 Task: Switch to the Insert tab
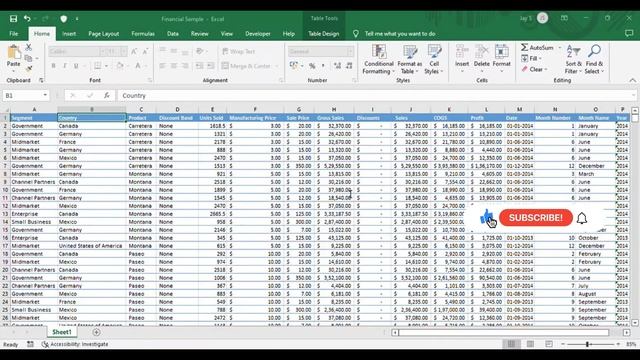(69, 34)
